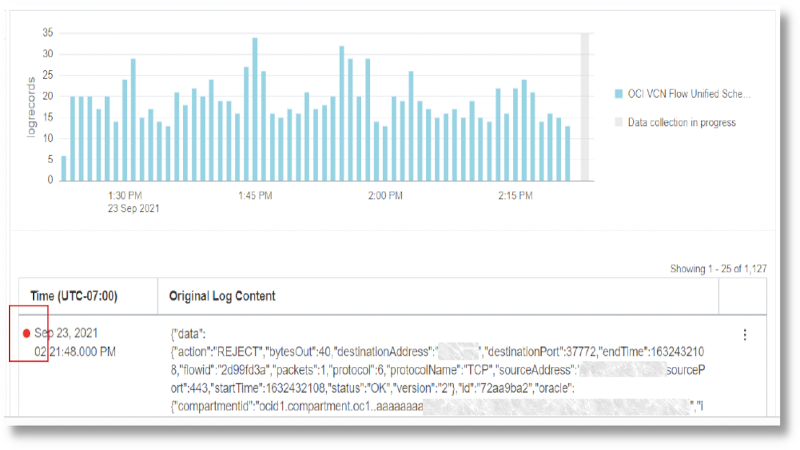Select the 02:21:48.000 PM timestamp
Screen dimensions: 800x450
75,351
